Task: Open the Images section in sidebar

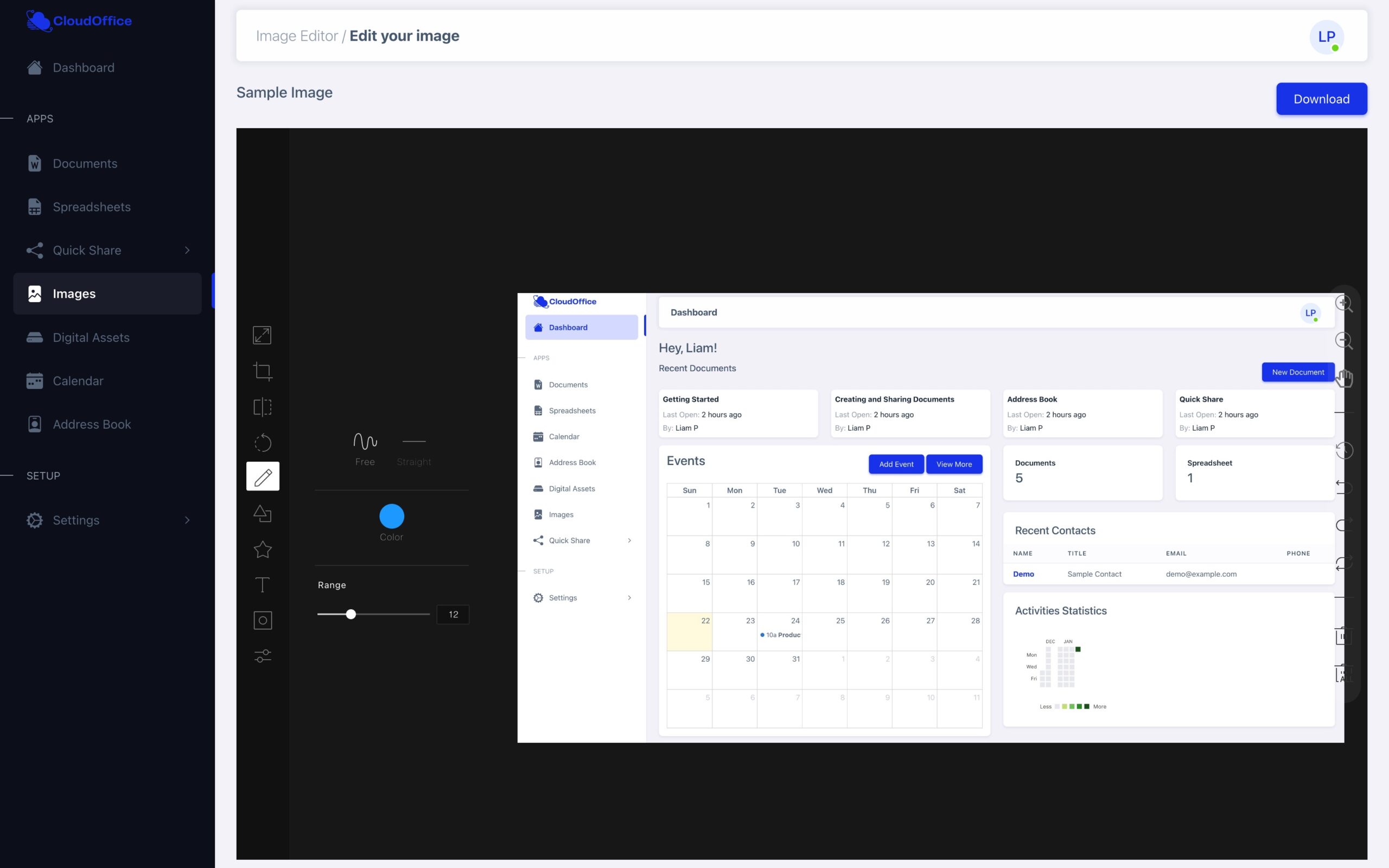Action: pos(75,293)
